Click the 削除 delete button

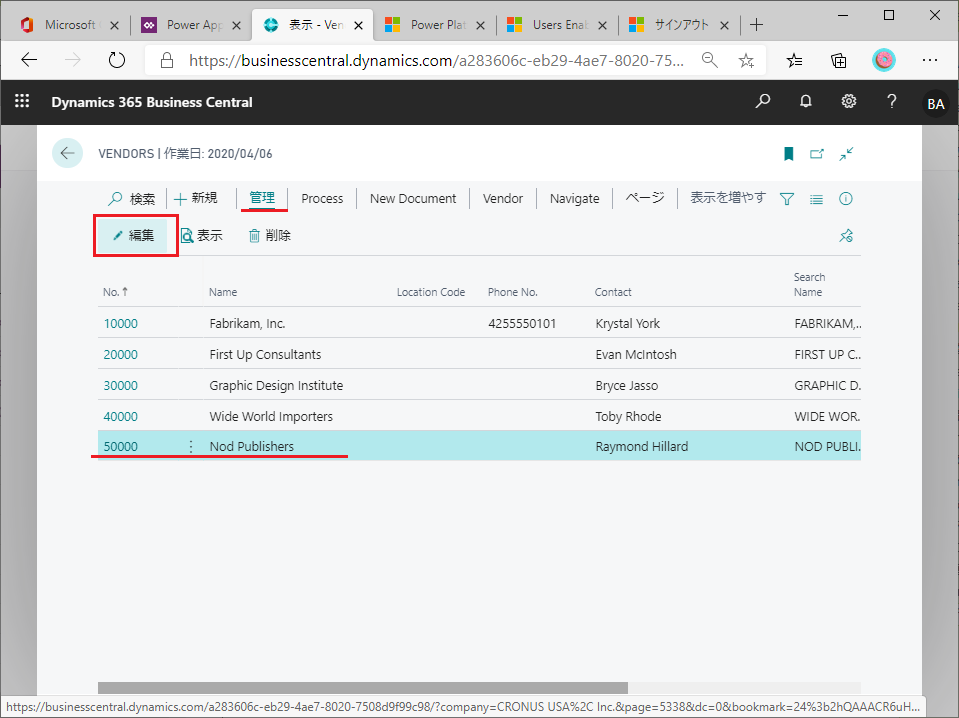[270, 235]
